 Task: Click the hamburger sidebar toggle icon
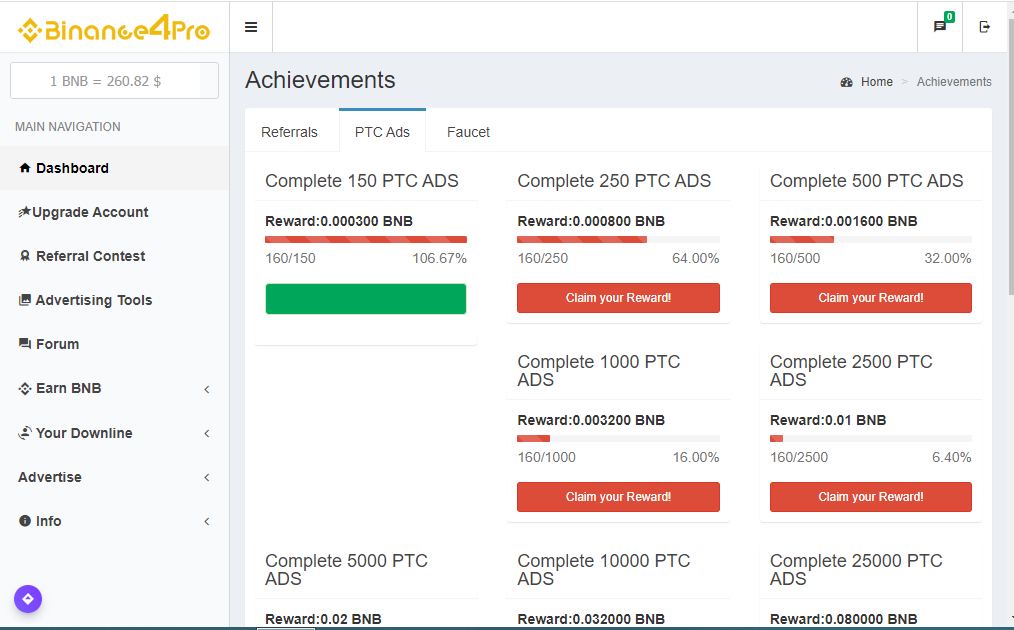[x=251, y=27]
